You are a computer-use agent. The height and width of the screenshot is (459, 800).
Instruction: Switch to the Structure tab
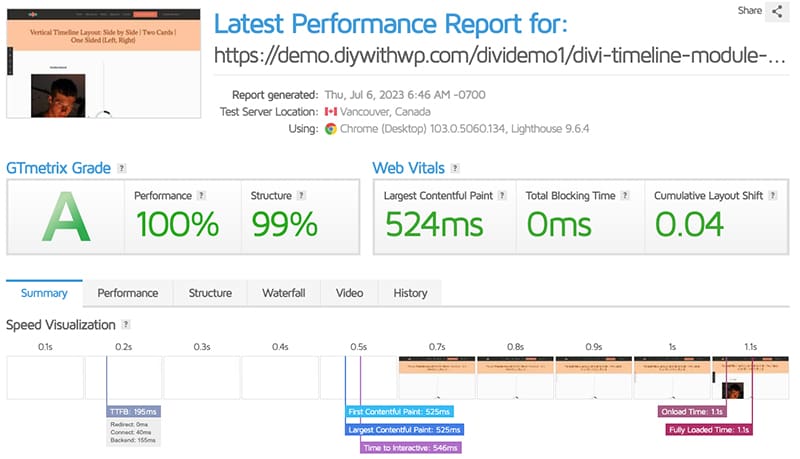coord(210,293)
